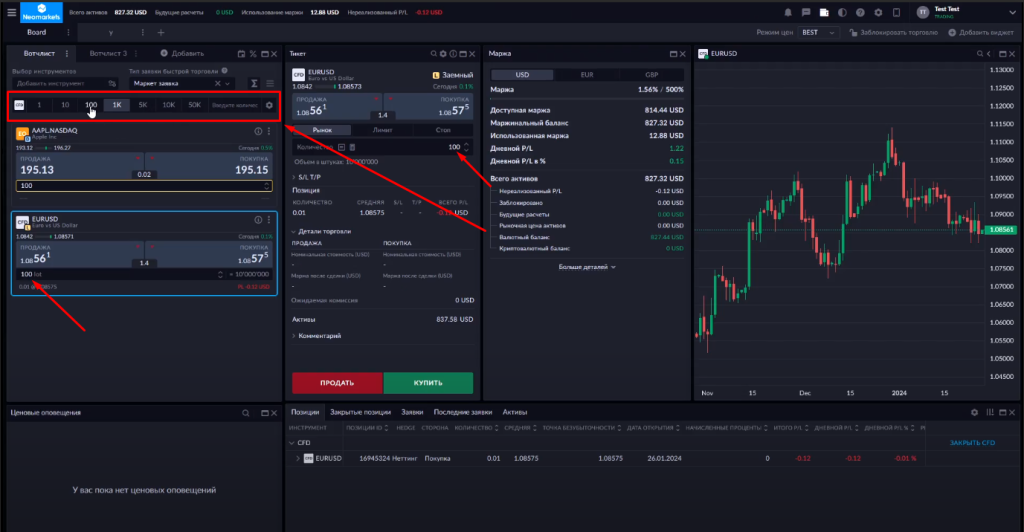This screenshot has width=1024, height=532.
Task: Open column layout icon in Positions panel
Action: (x=990, y=413)
